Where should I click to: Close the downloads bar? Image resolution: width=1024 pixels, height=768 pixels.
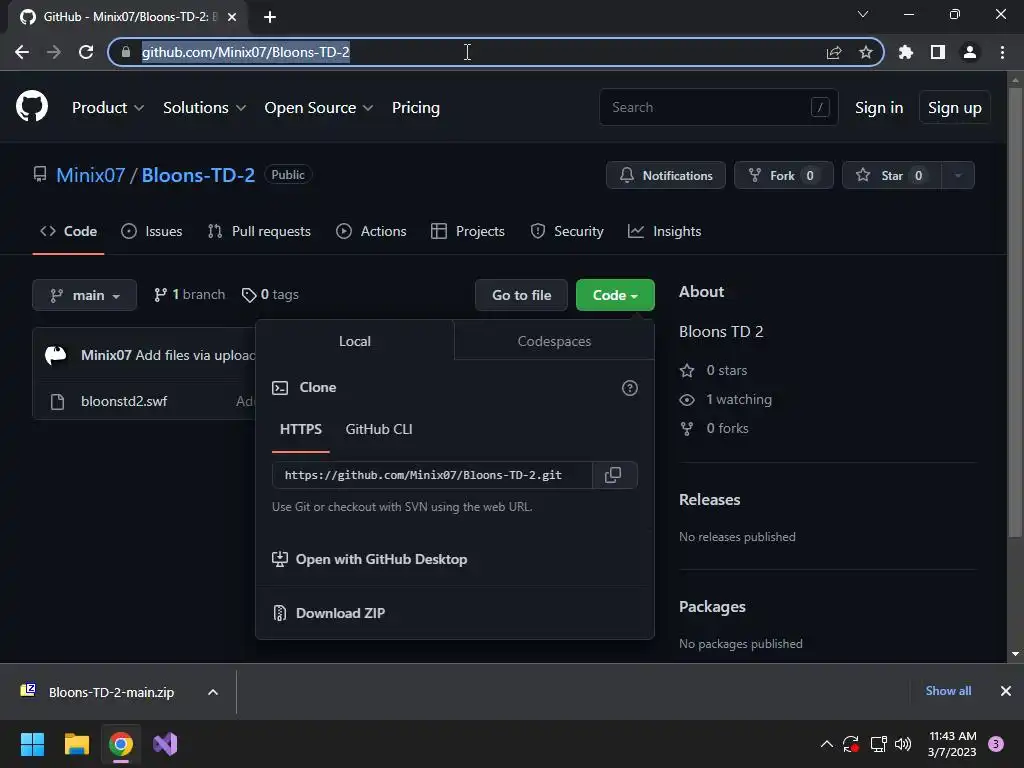[x=1006, y=691]
